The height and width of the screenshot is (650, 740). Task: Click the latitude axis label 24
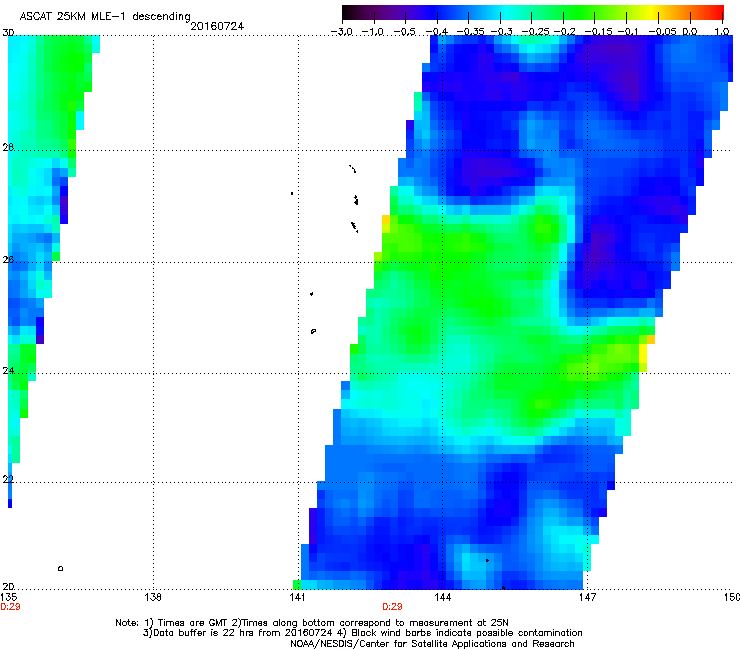click(8, 371)
